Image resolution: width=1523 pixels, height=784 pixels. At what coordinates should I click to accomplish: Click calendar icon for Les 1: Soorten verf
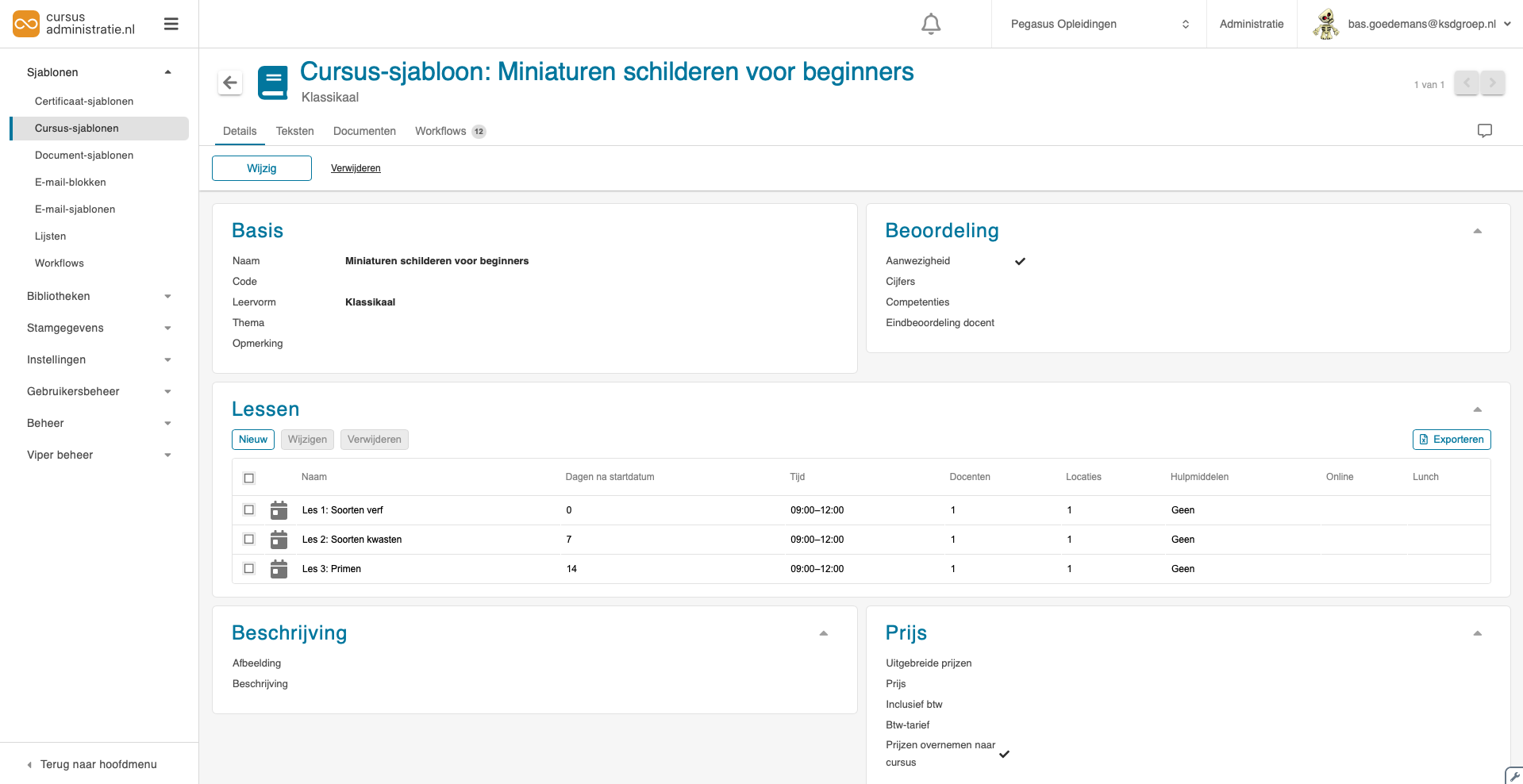[x=279, y=510]
